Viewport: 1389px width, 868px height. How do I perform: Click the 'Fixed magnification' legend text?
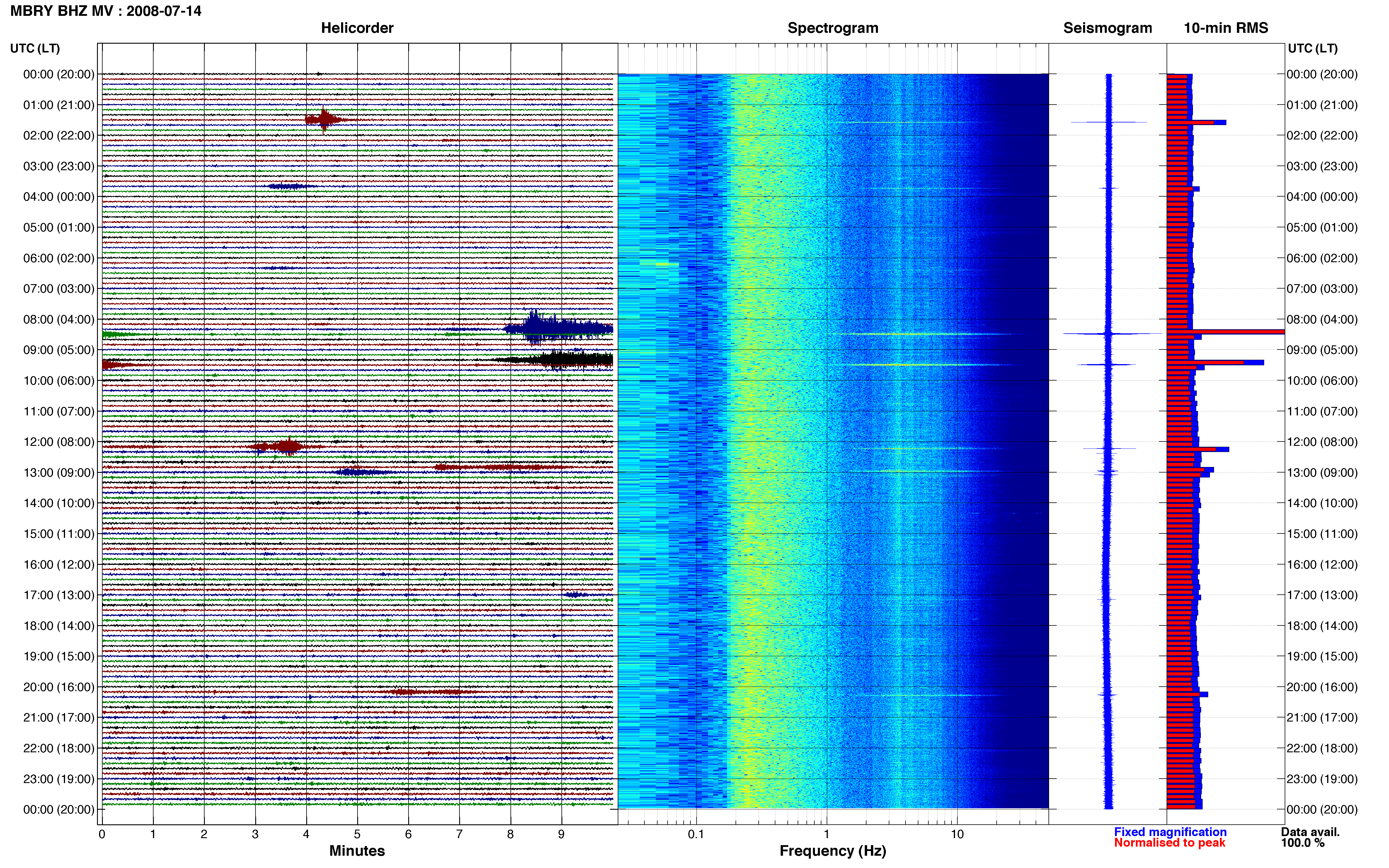coord(1170,832)
